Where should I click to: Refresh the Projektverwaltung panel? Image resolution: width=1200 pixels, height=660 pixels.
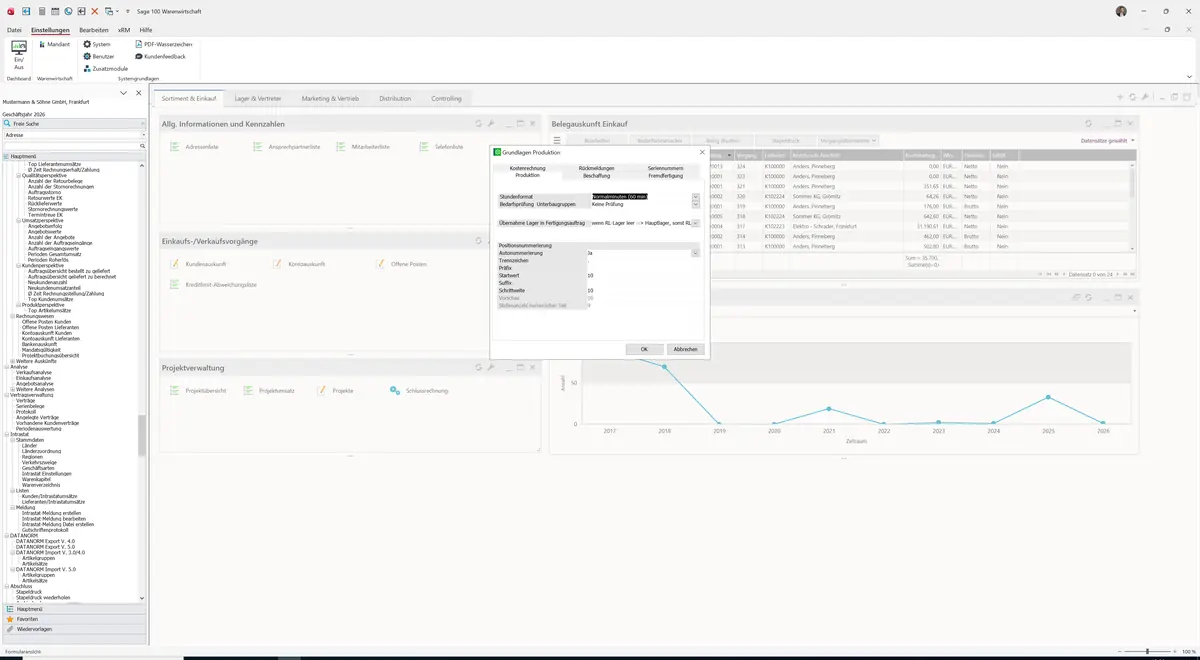(x=479, y=368)
